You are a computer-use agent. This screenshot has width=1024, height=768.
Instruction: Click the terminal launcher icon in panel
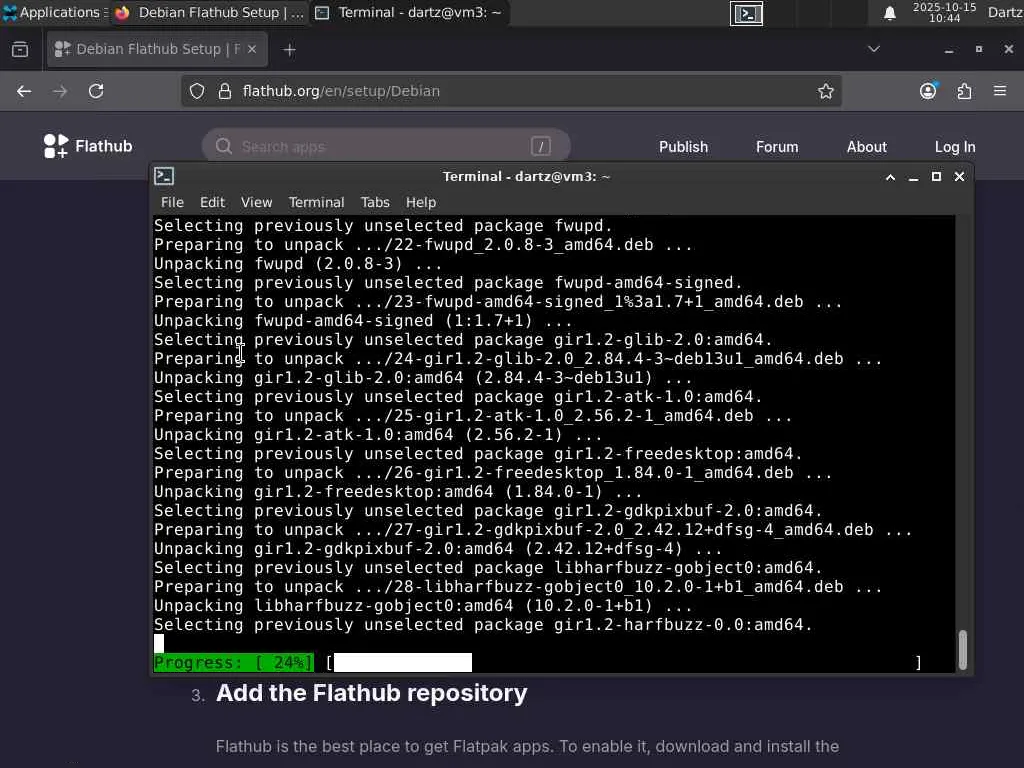point(746,13)
